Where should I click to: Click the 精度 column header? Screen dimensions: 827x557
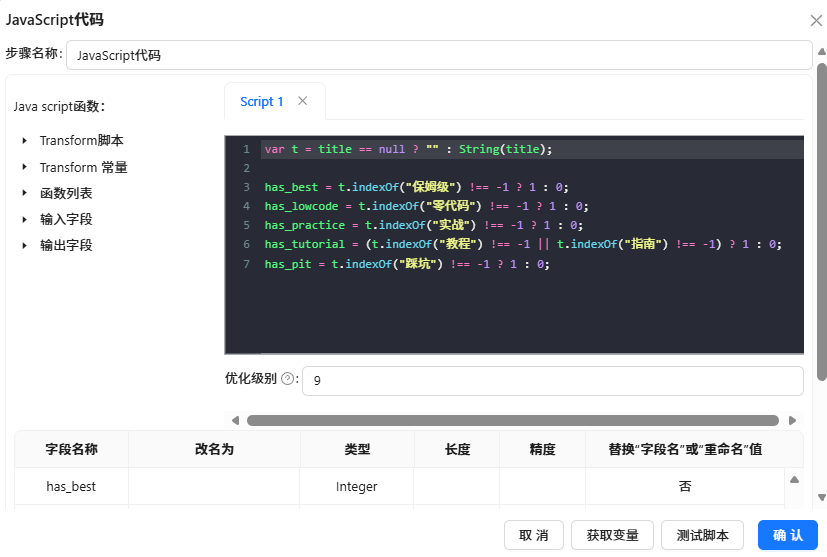[542, 449]
